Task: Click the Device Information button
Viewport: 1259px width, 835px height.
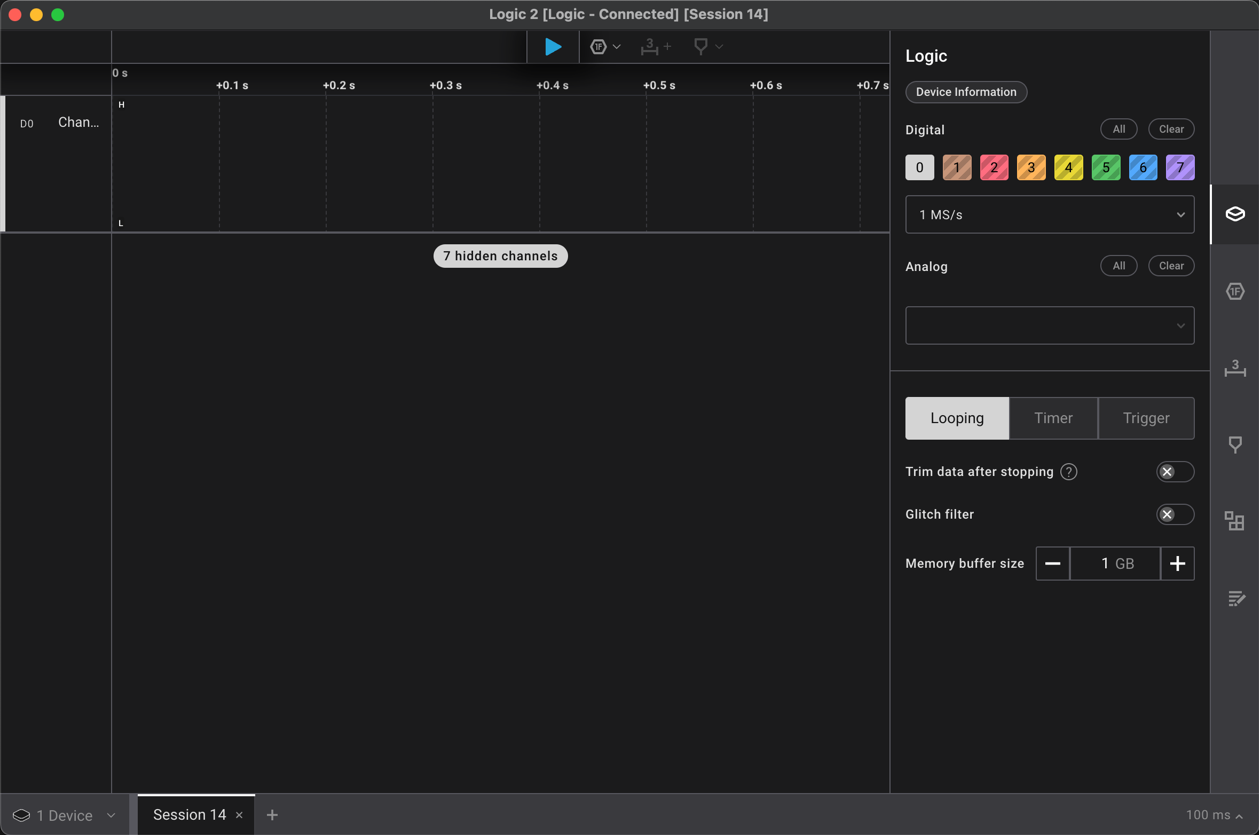Action: 966,92
